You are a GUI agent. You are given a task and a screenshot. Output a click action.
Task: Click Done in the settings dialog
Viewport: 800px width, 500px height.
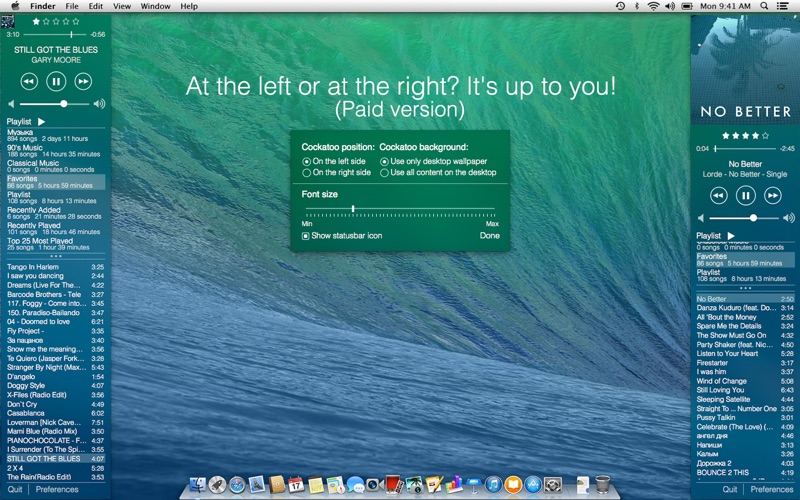tap(490, 236)
